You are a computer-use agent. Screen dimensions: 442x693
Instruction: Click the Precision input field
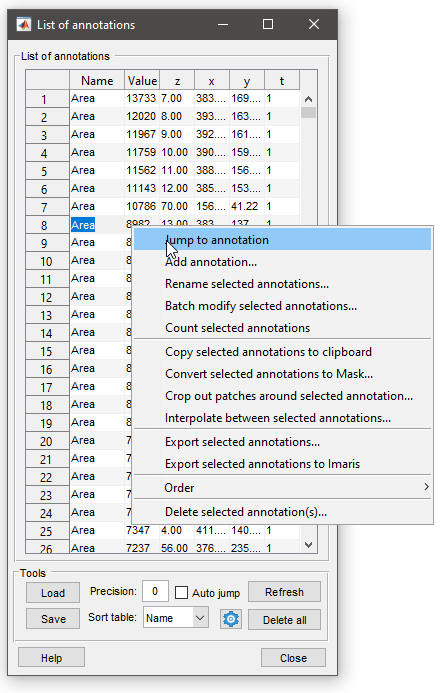155,591
